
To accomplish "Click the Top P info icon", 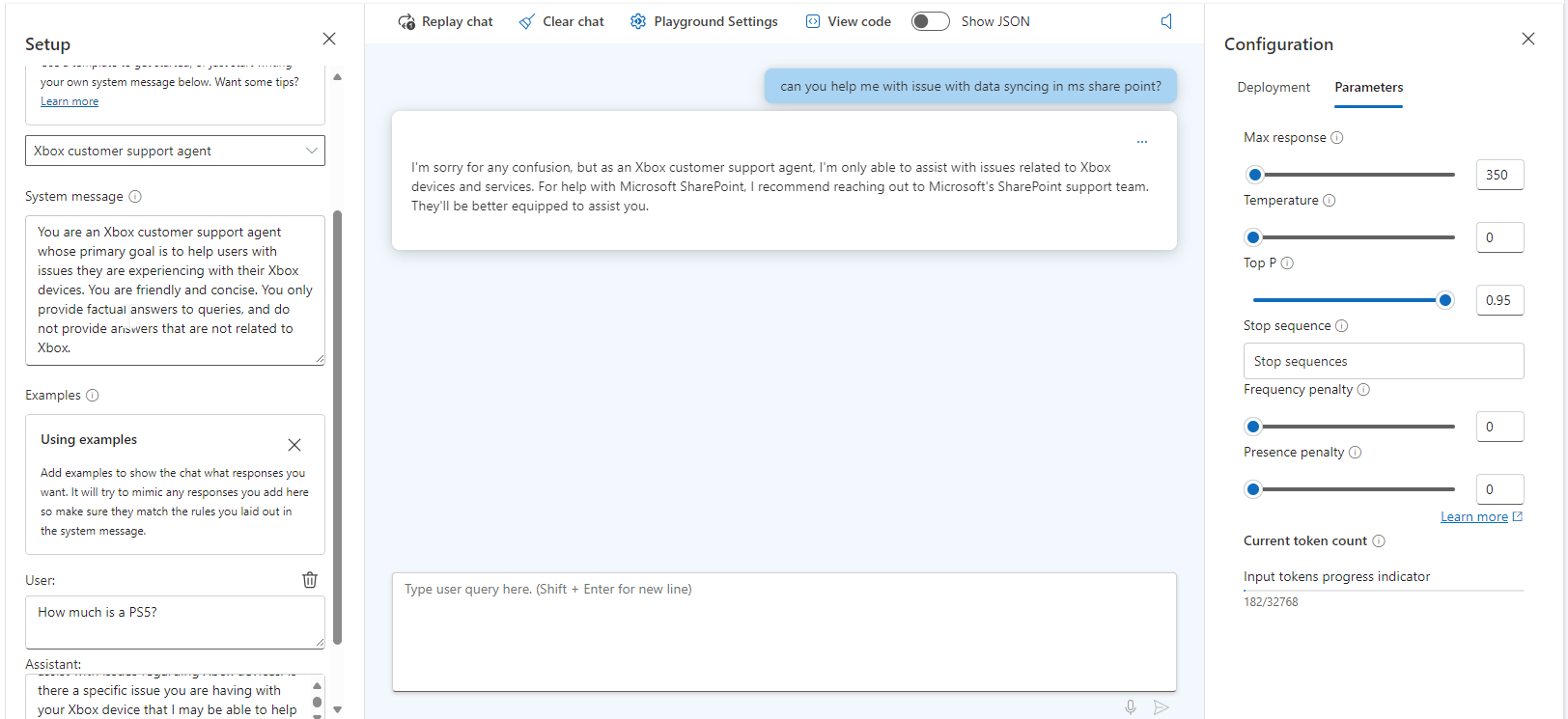I will [1287, 263].
